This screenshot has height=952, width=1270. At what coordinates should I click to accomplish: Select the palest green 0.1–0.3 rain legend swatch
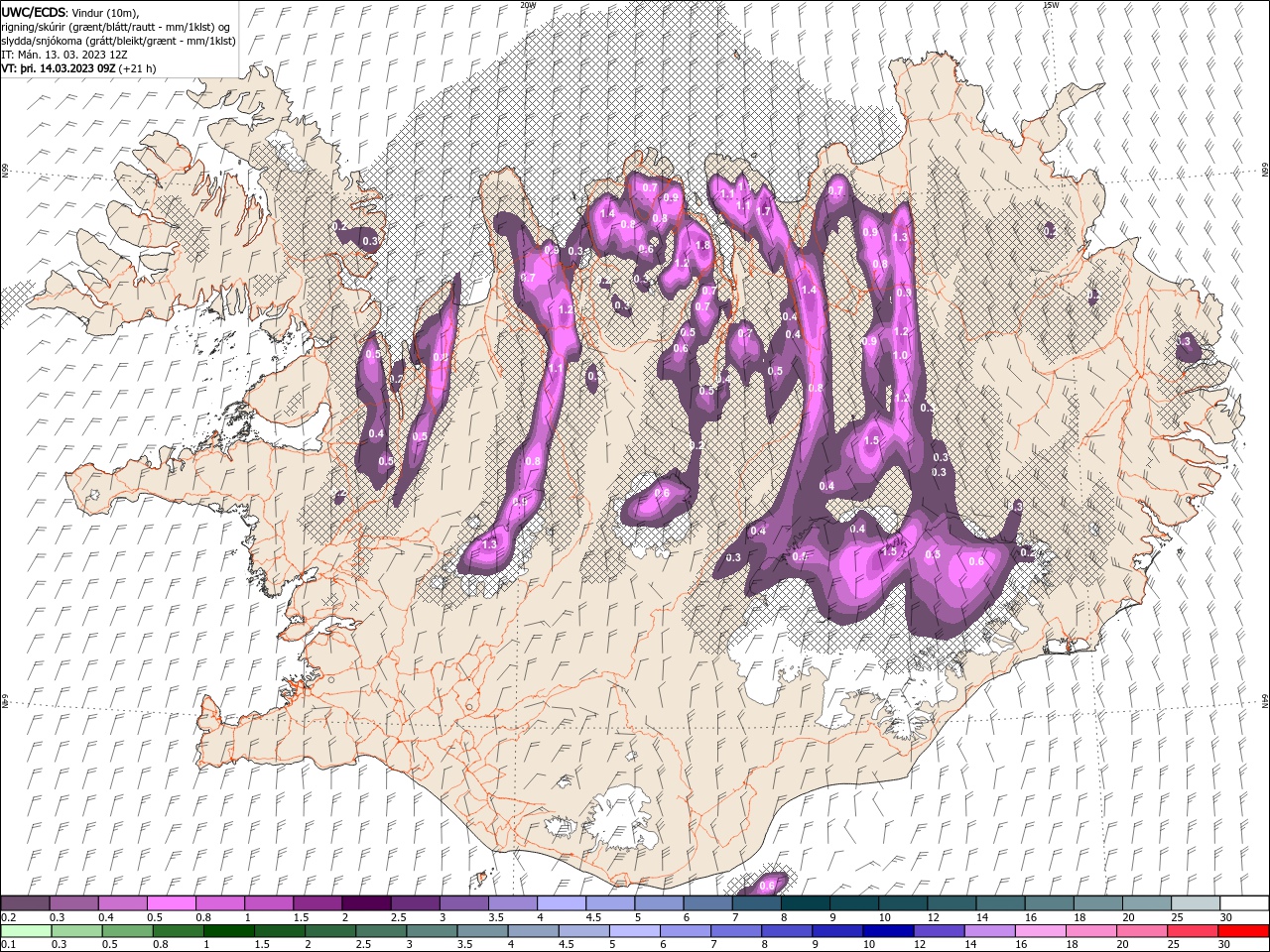(26, 931)
